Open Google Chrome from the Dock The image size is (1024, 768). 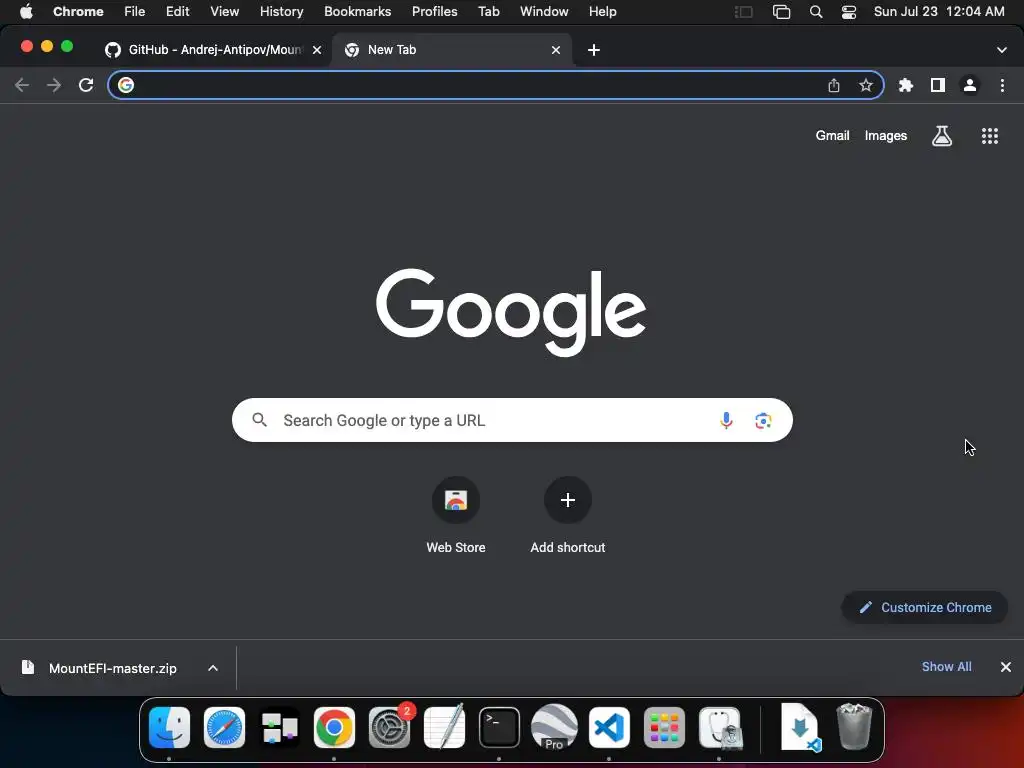(334, 728)
